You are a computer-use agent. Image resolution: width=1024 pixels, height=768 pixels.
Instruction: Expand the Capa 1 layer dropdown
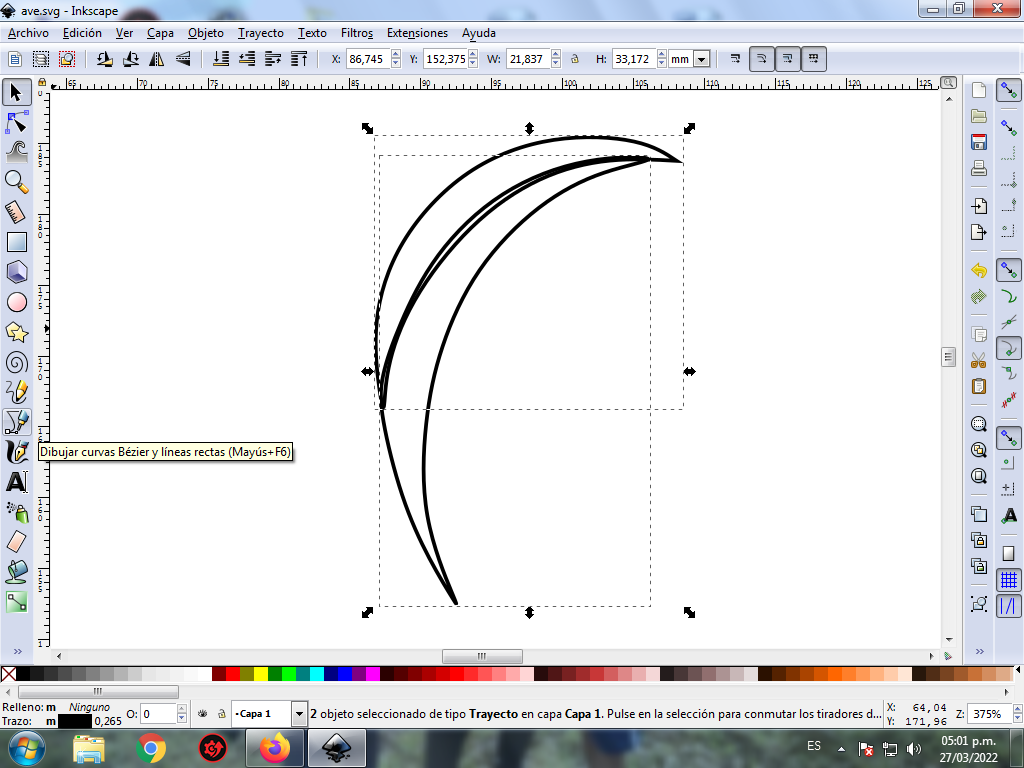tap(299, 714)
